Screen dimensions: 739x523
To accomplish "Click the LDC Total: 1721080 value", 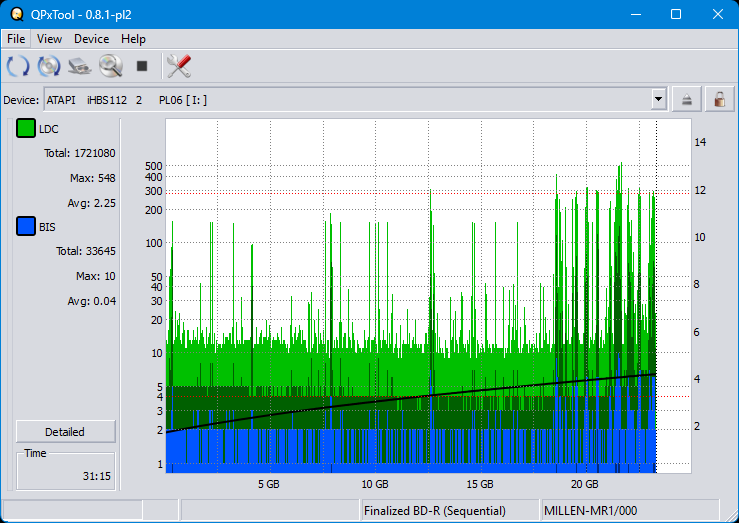I will click(80, 153).
